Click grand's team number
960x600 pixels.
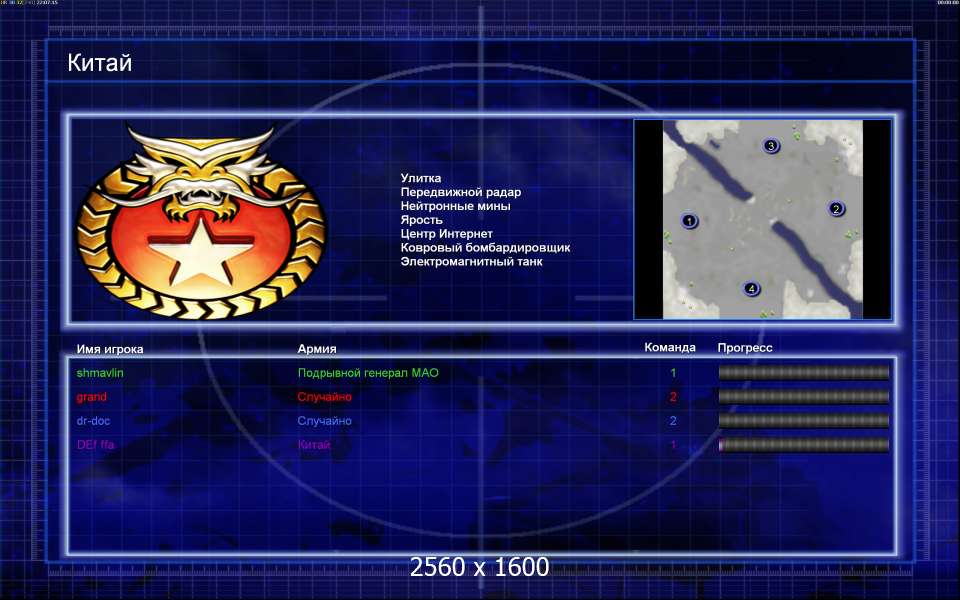pyautogui.click(x=673, y=397)
